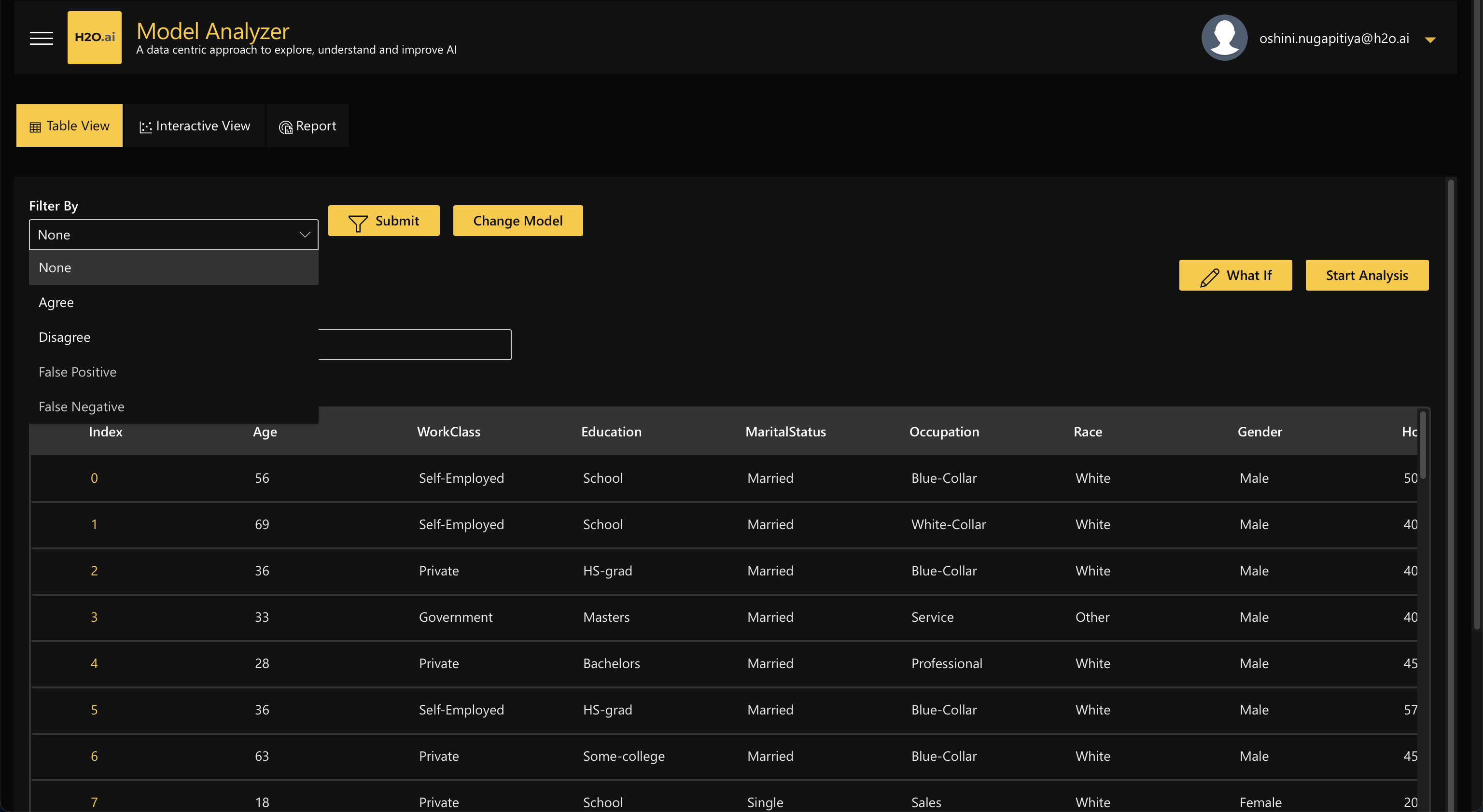1483x812 pixels.
Task: Open the Report tab
Action: (308, 126)
